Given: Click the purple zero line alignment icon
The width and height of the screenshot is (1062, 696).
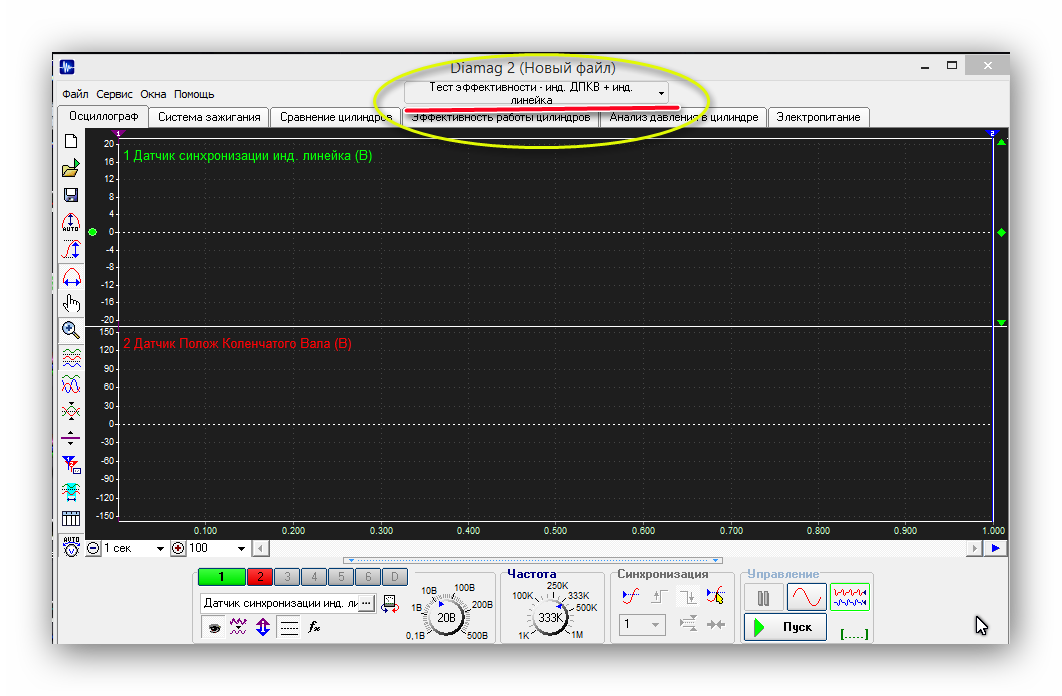Looking at the screenshot, I should point(70,437).
